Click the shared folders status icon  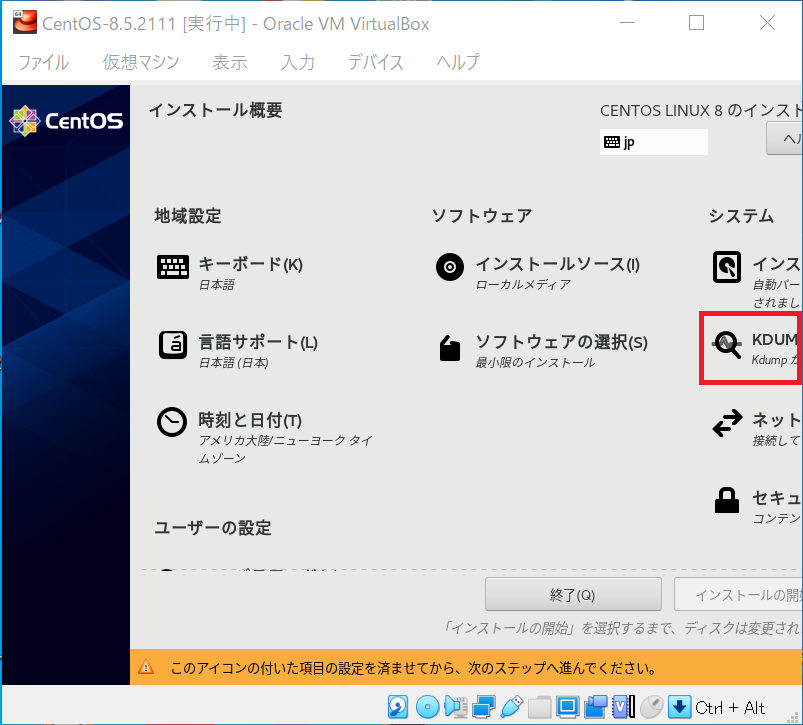[539, 708]
